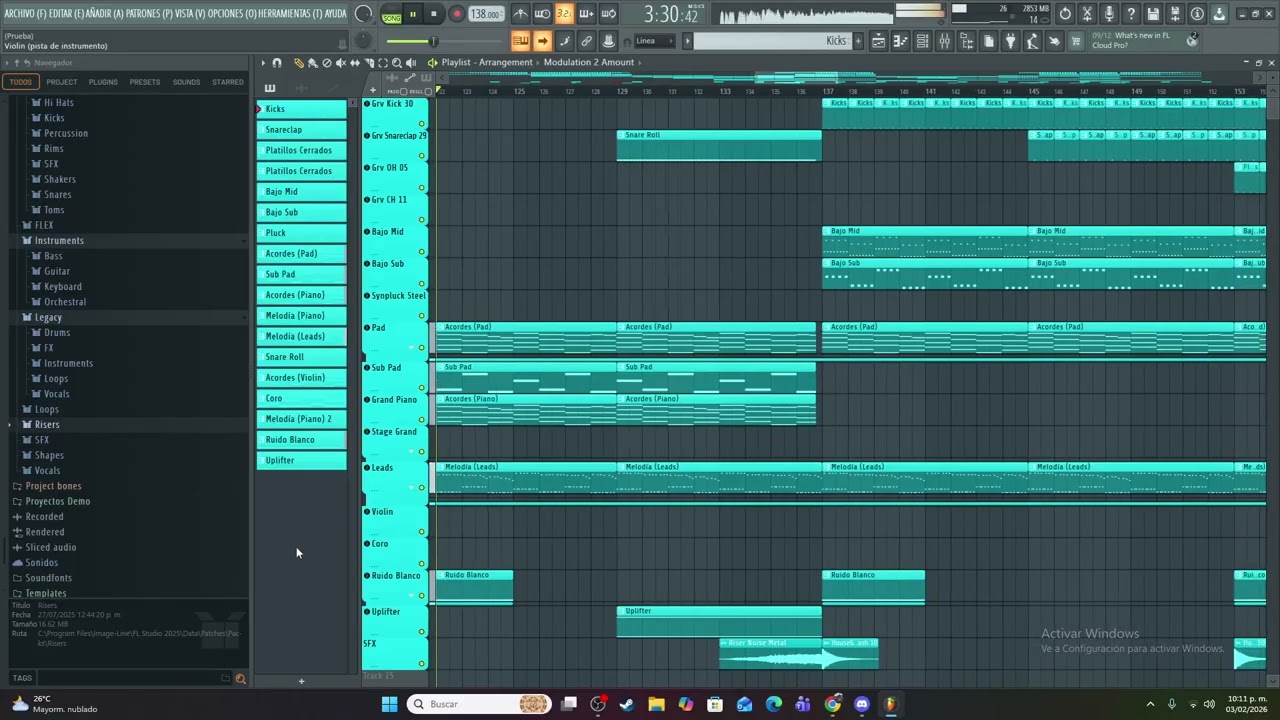Toggle loop recording icon

click(608, 14)
